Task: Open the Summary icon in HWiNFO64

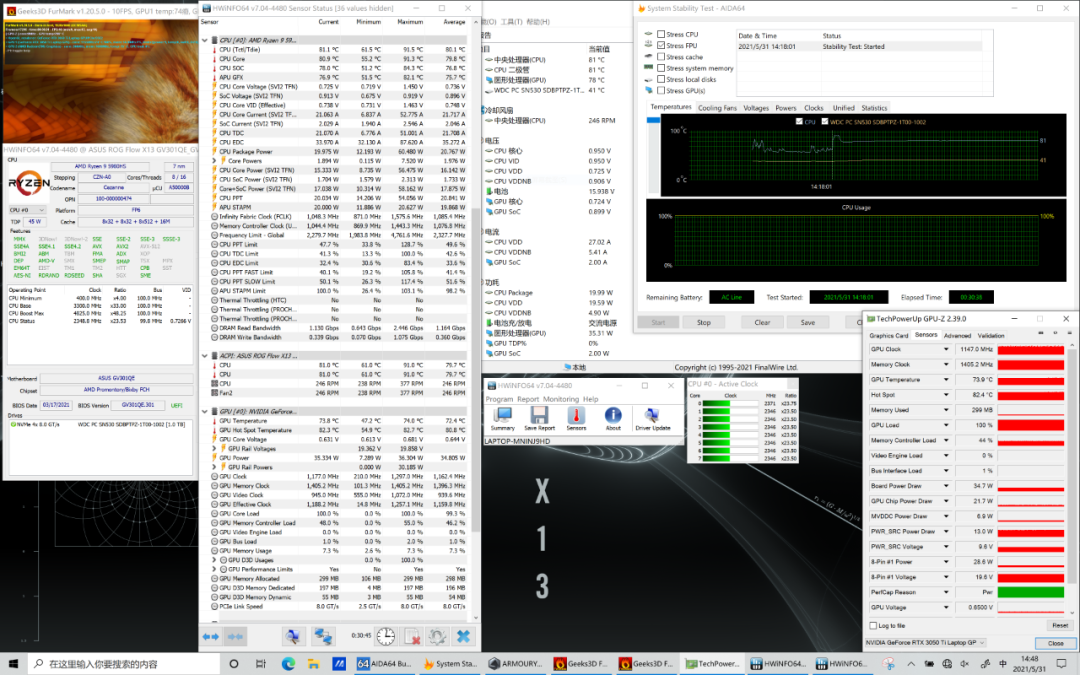Action: click(502, 417)
